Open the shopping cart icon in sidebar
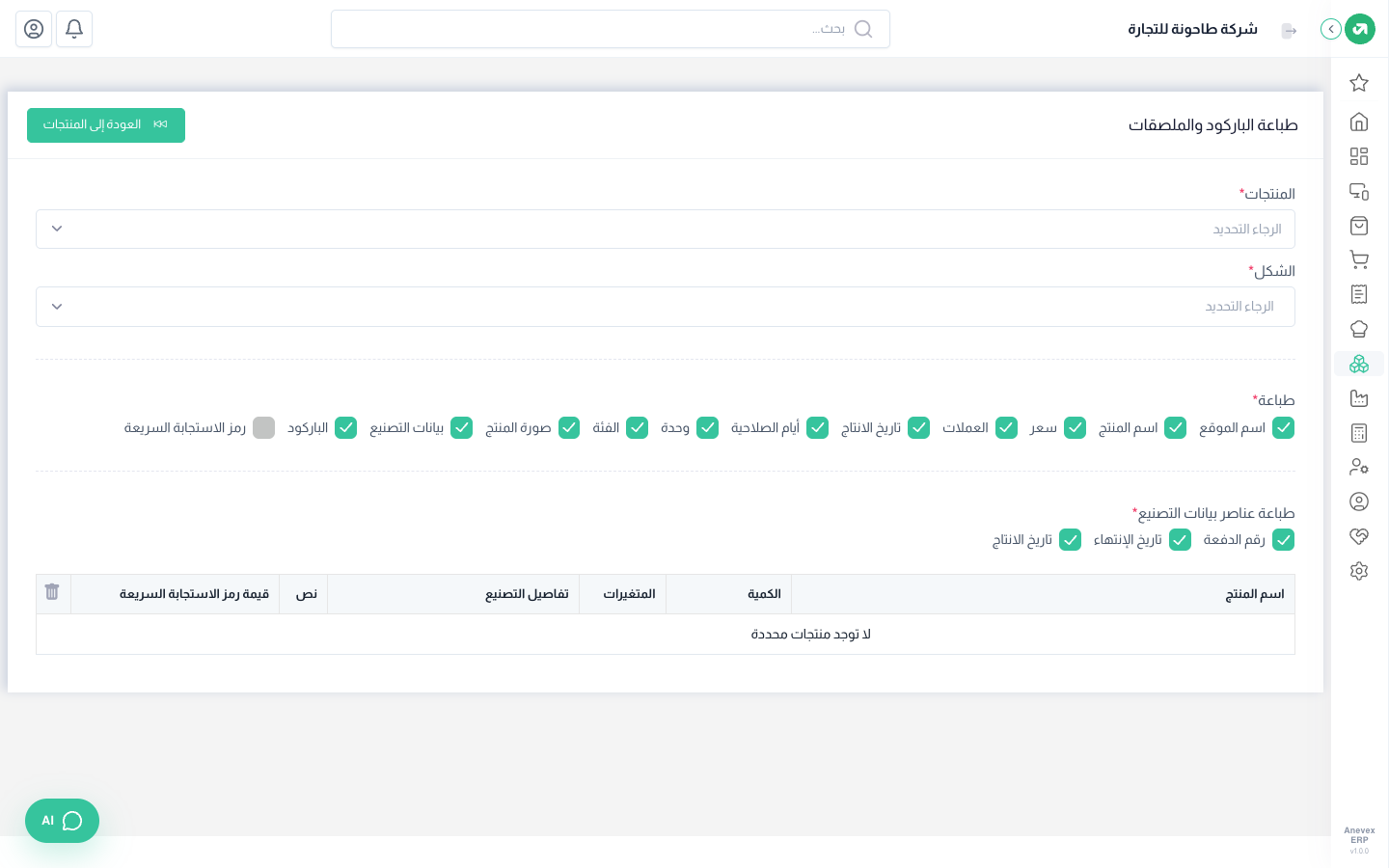The image size is (1389, 868). point(1359,259)
